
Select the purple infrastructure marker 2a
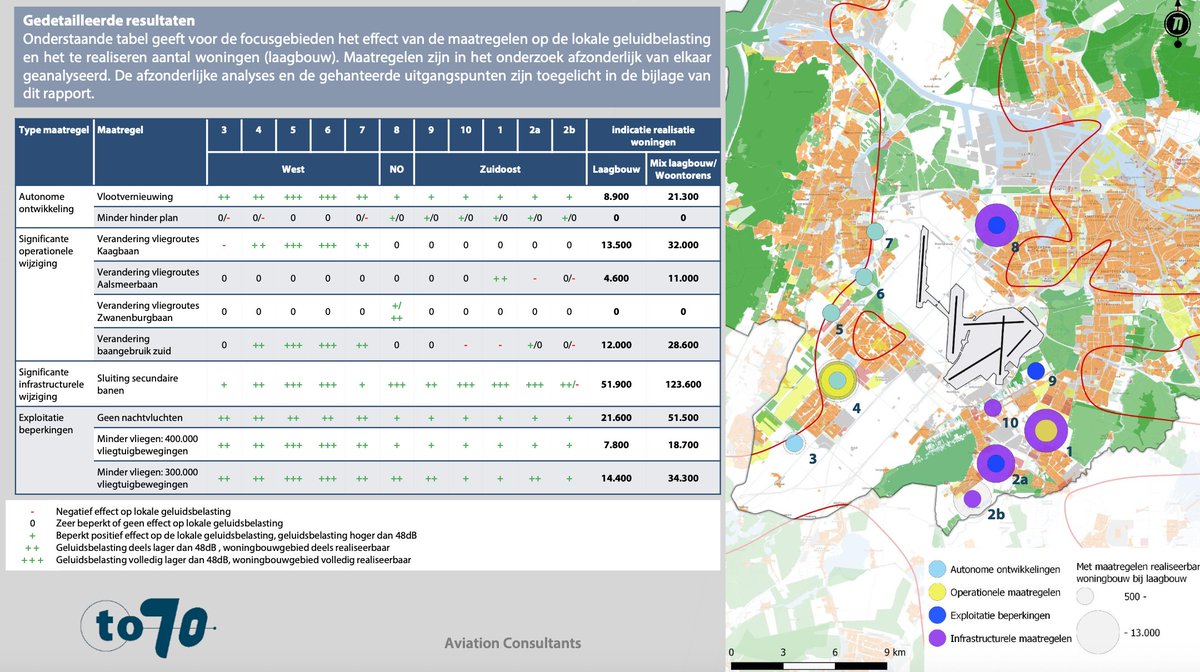[x=994, y=463]
